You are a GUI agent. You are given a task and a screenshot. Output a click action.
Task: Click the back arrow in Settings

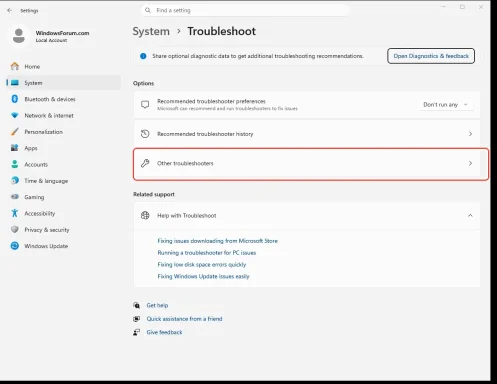[9, 10]
